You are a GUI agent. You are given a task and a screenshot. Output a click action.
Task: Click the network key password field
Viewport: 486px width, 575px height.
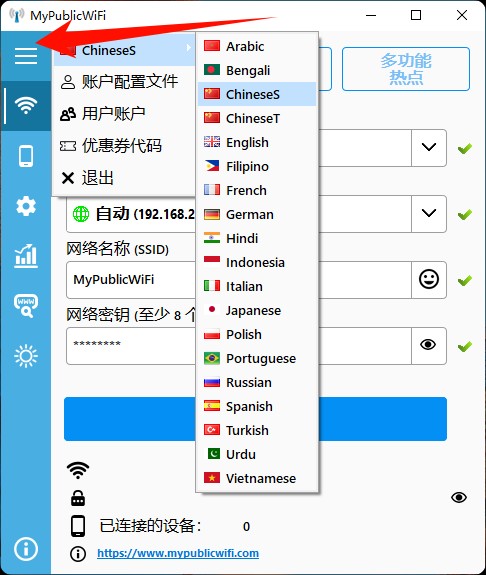point(238,346)
